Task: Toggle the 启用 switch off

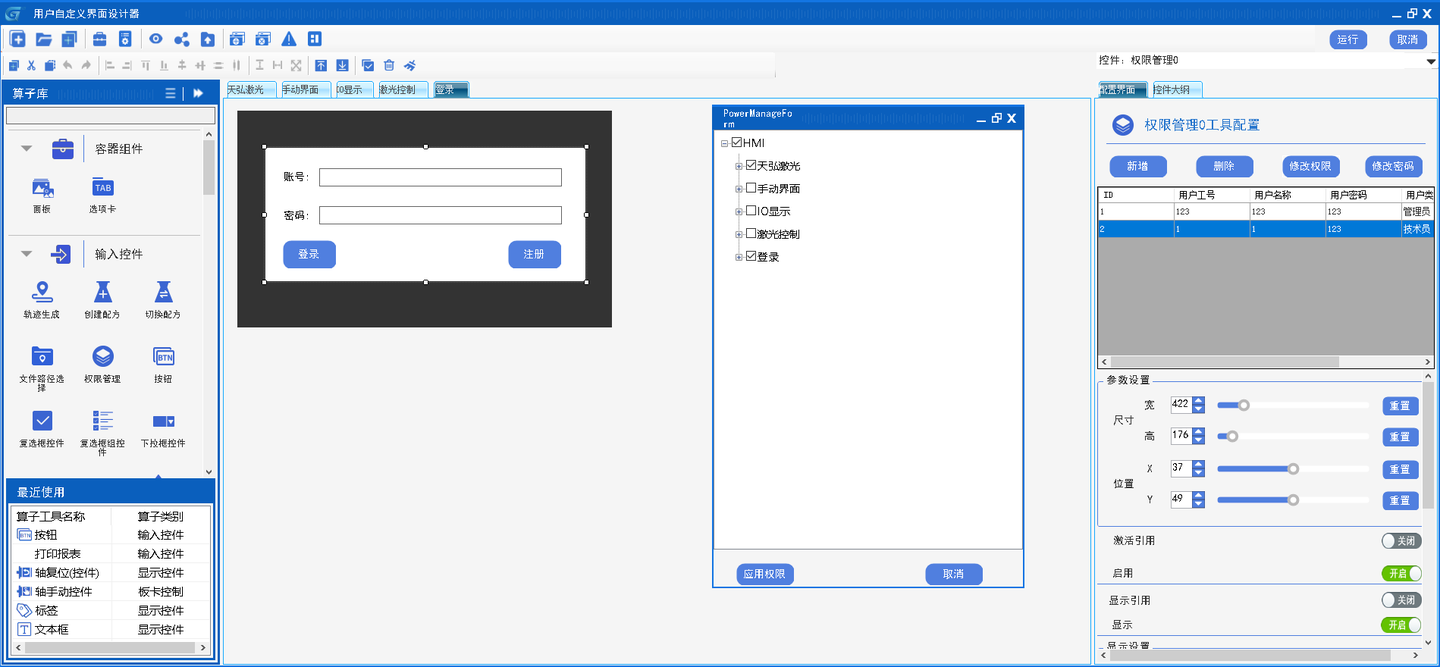Action: 1401,573
